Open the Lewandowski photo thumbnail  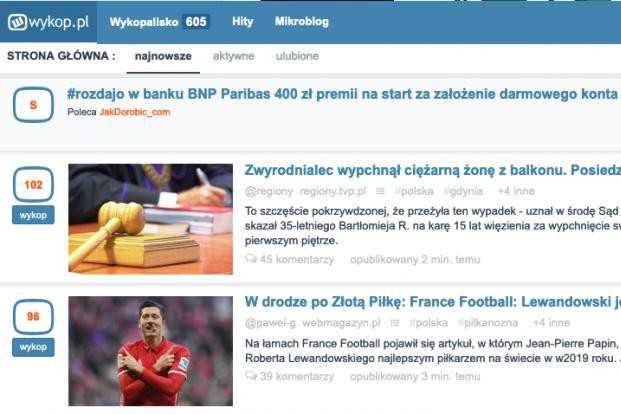point(150,351)
